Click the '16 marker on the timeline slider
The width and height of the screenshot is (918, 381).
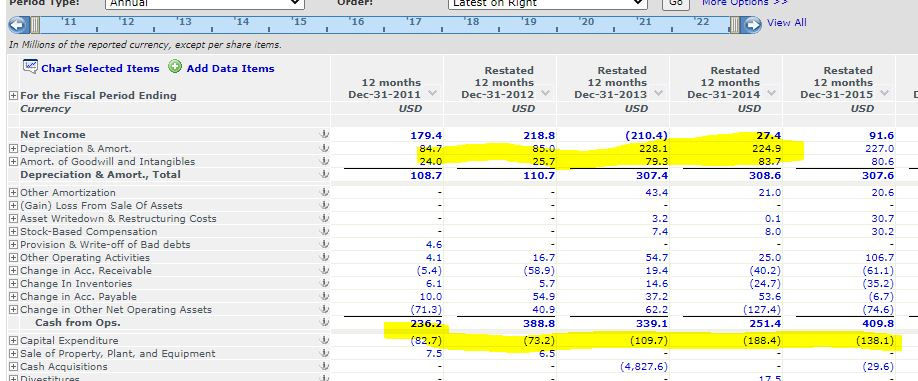coord(356,22)
